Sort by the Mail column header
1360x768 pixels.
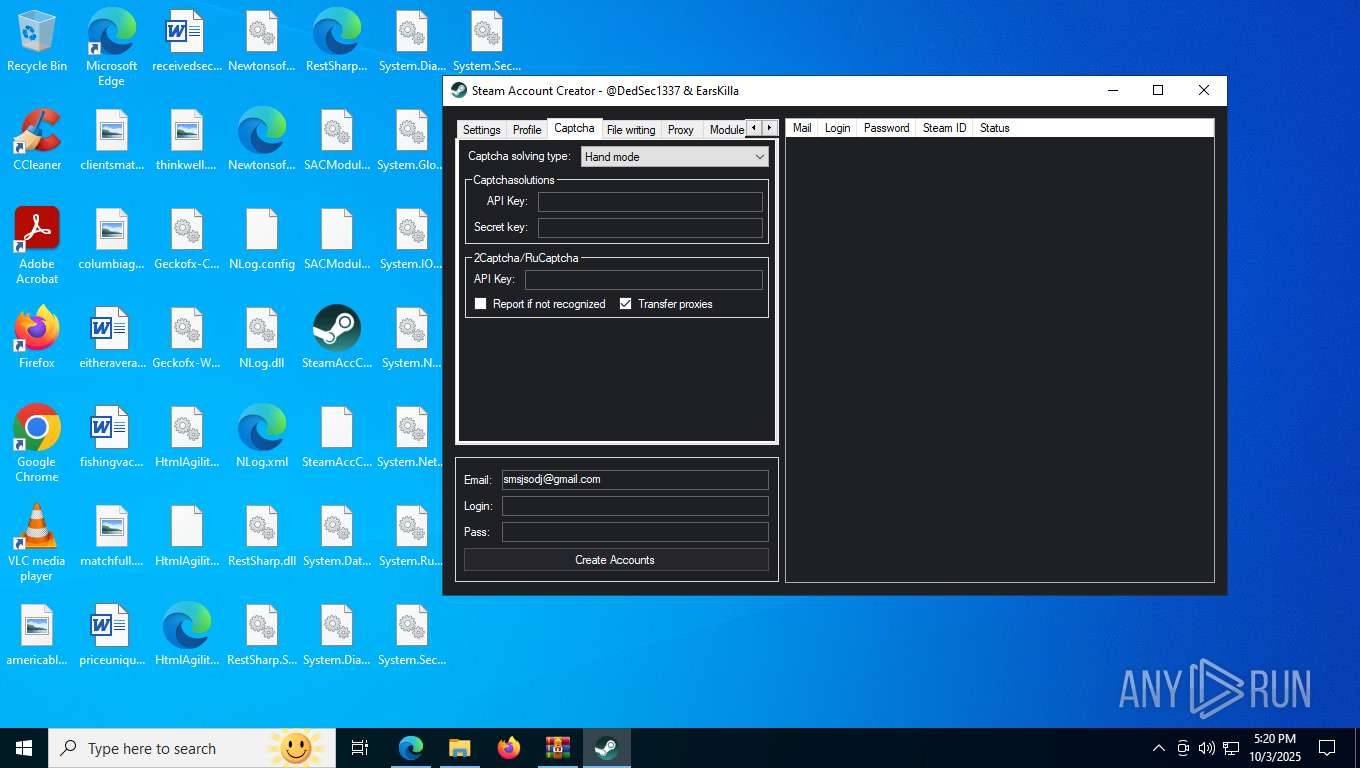point(802,128)
